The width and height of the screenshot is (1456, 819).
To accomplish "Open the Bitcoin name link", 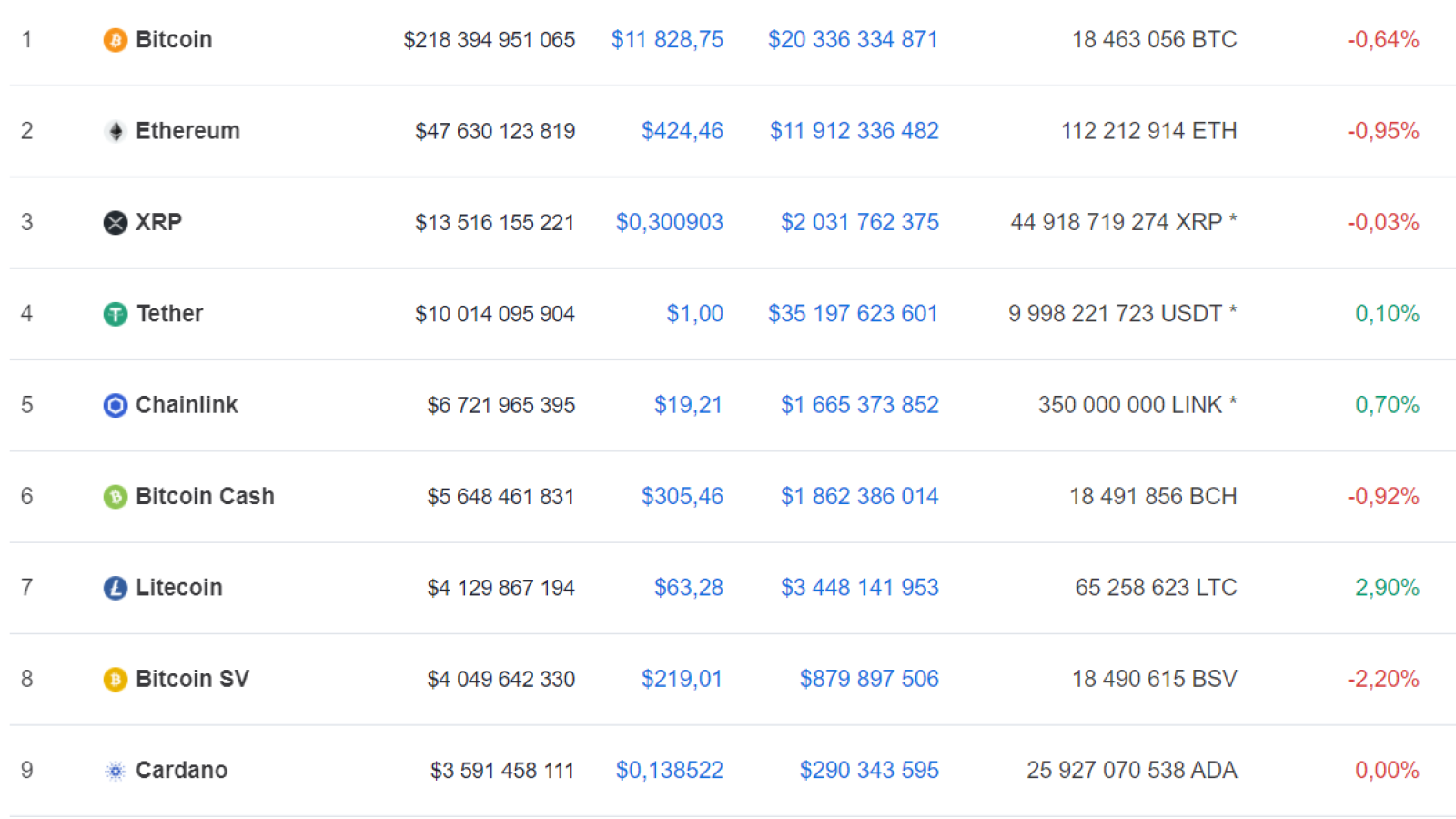I will tap(174, 40).
